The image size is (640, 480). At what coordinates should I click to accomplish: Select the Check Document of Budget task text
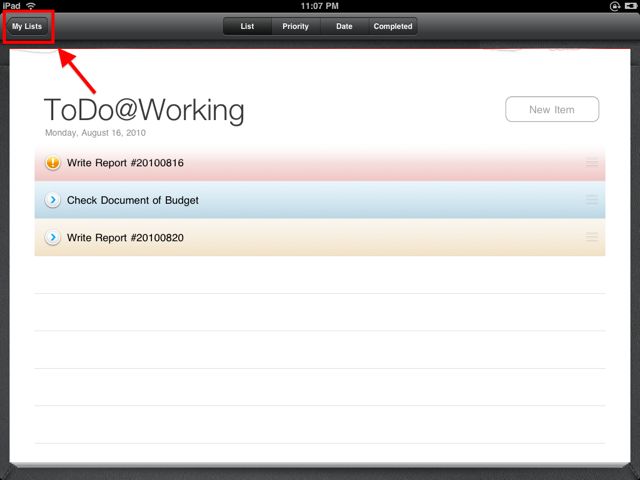(133, 200)
